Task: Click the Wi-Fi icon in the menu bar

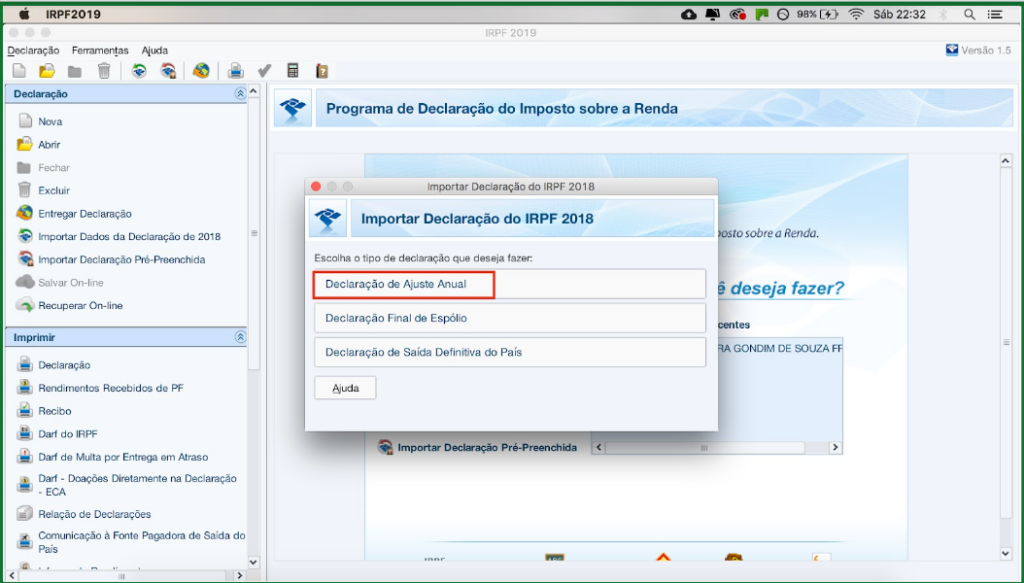Action: (x=856, y=14)
